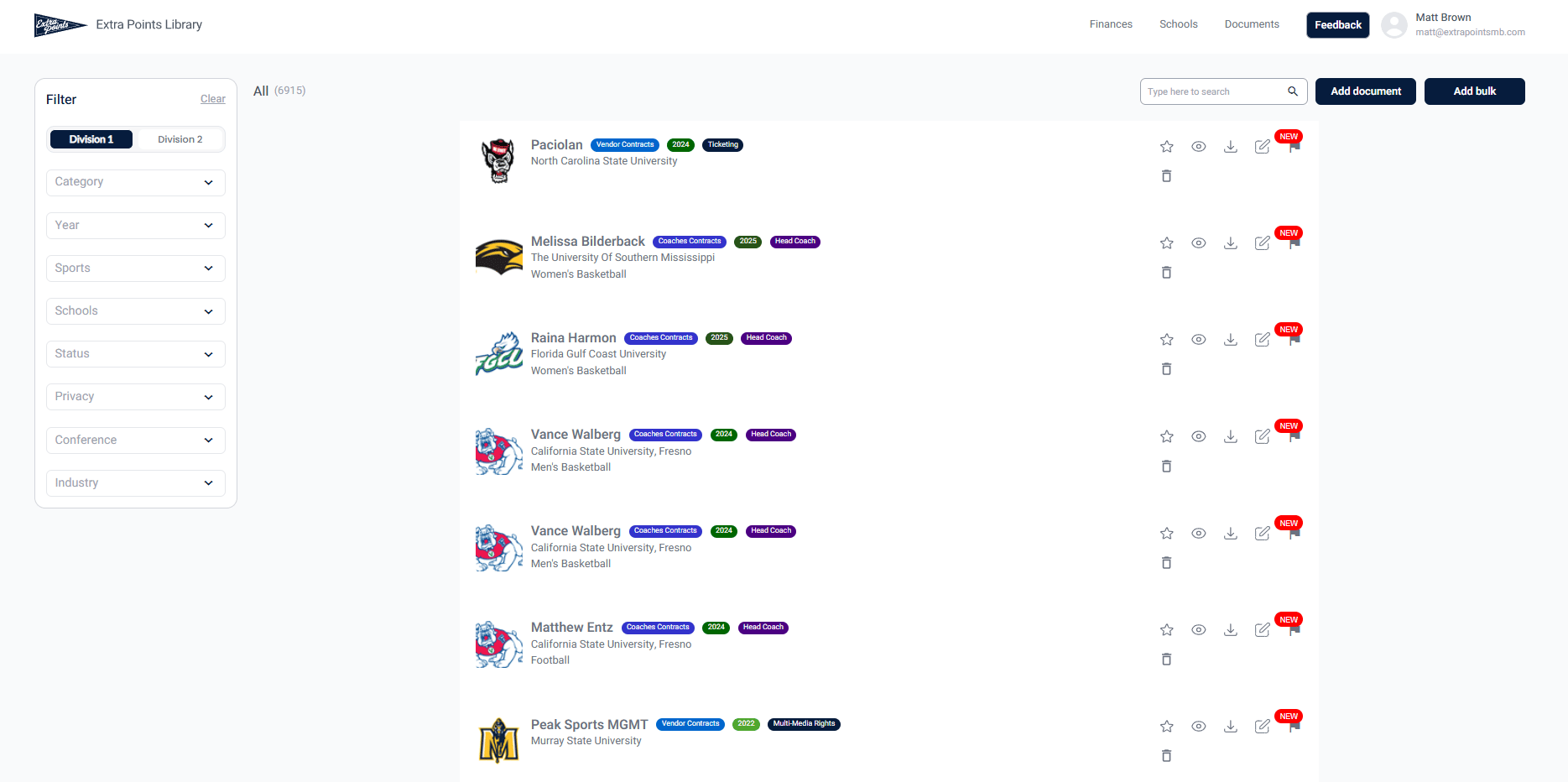Flag the Paciolan document
The width and height of the screenshot is (1568, 782).
pos(1295,147)
